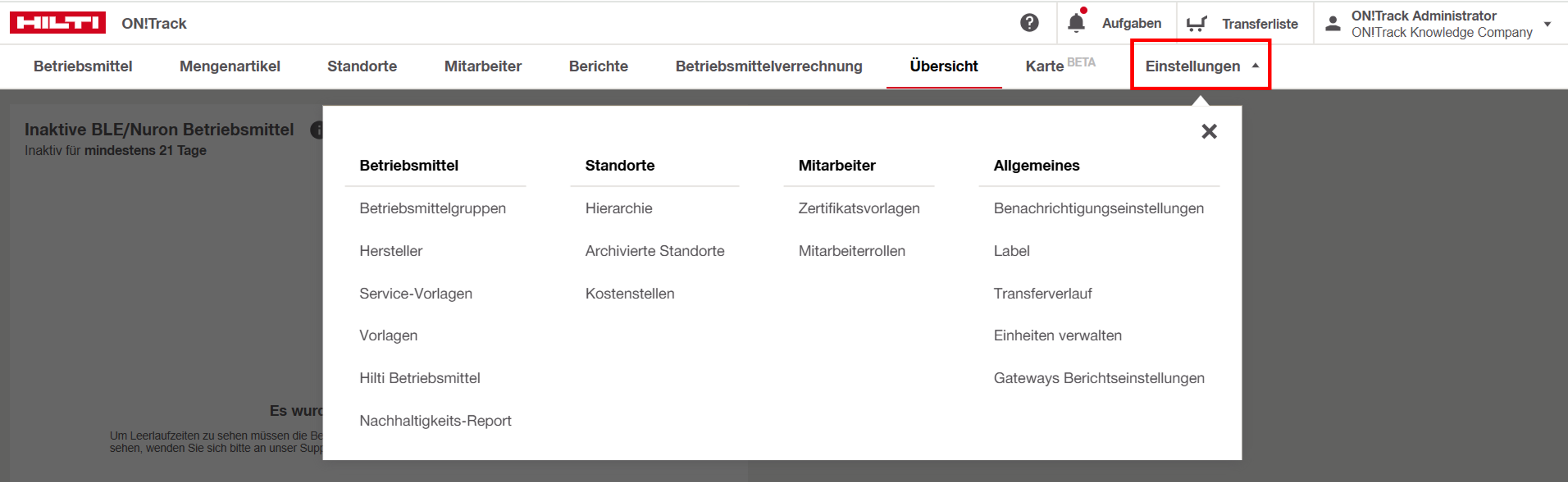This screenshot has height=482, width=1568.
Task: Open Betriebsmittelgruppen settings
Action: (432, 208)
